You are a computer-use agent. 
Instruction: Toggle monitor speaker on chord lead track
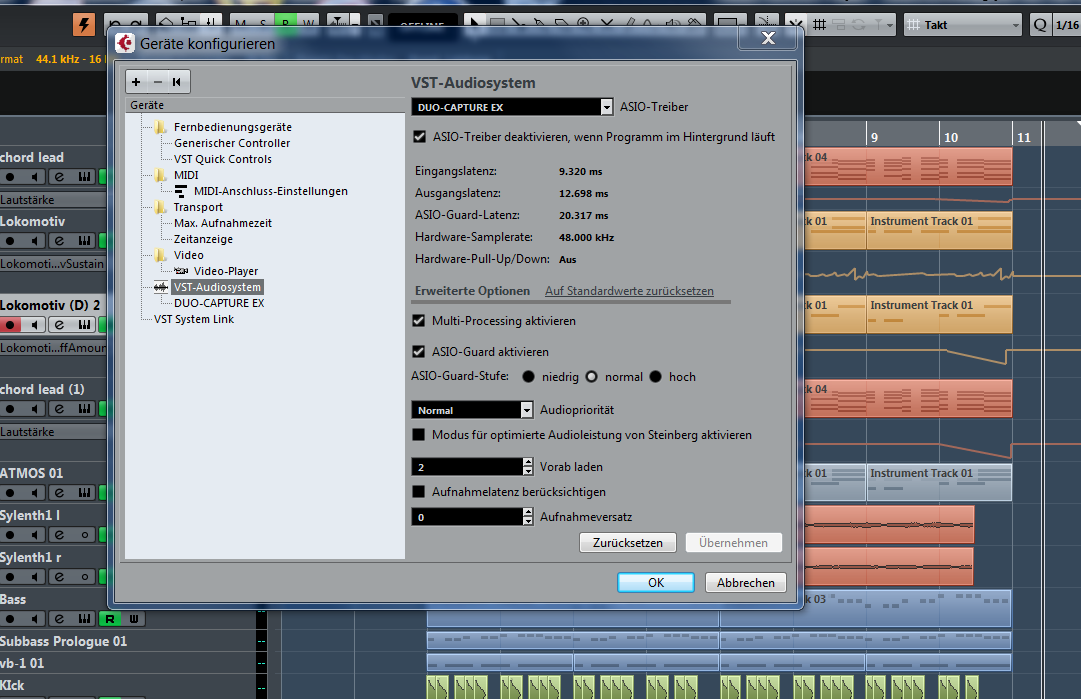(34, 177)
